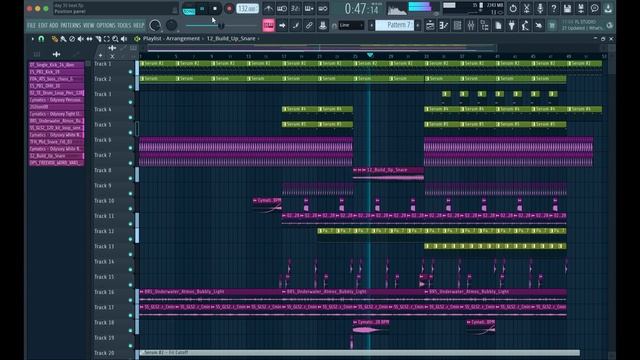
Task: Select Track 13 label in the Playlist
Action: pos(104,247)
